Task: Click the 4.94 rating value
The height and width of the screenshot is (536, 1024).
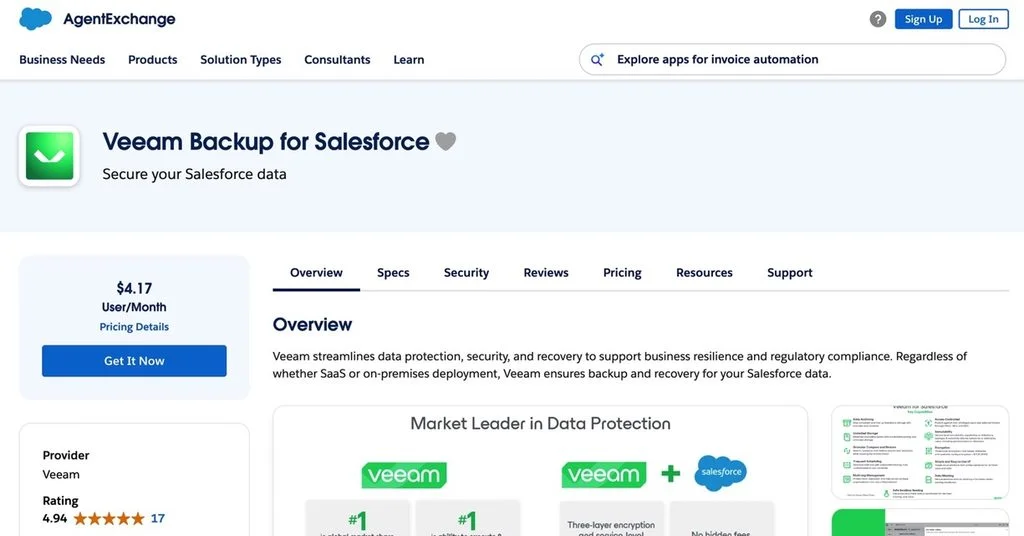Action: pos(55,518)
